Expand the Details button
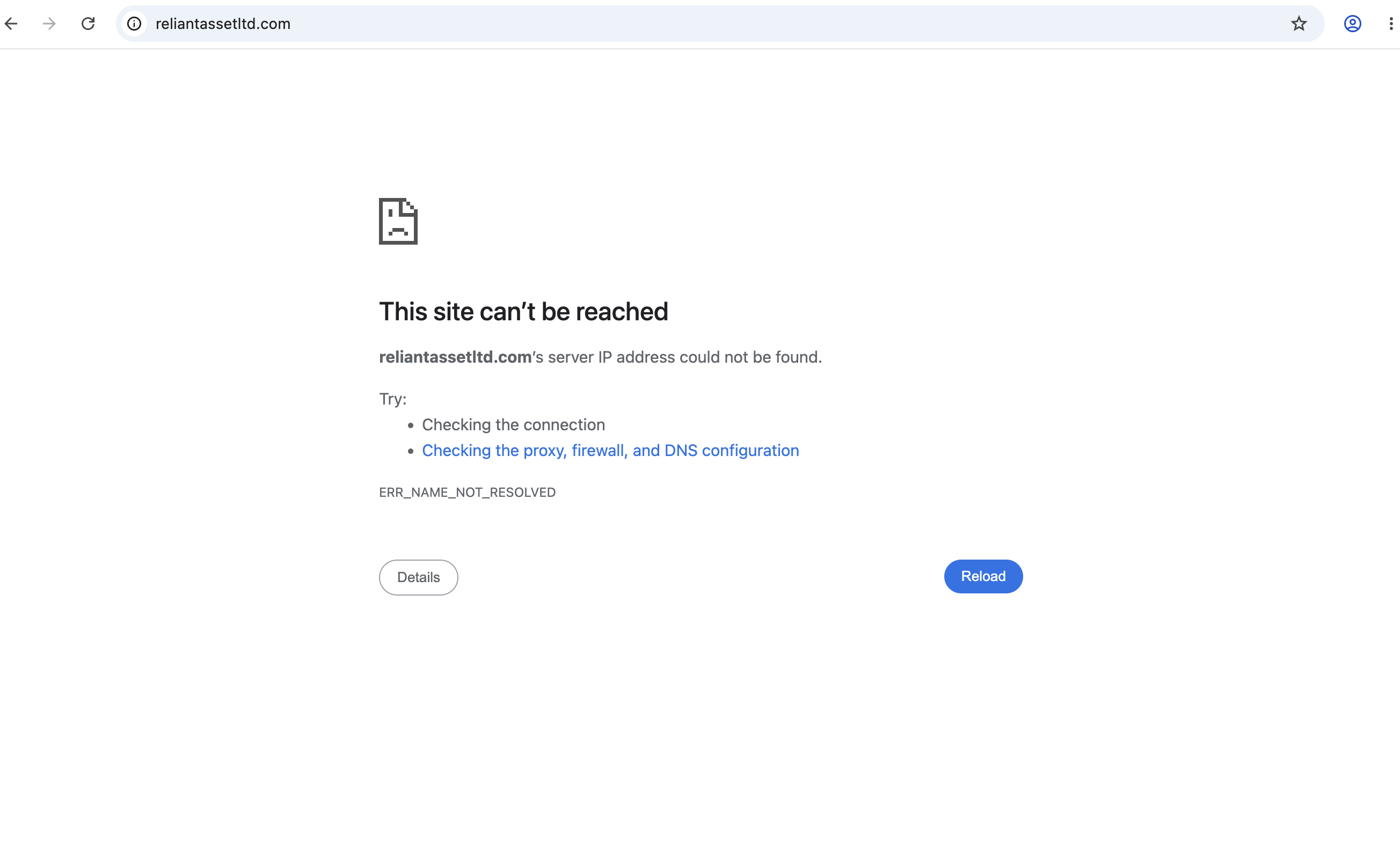The height and width of the screenshot is (867, 1400). tap(418, 577)
